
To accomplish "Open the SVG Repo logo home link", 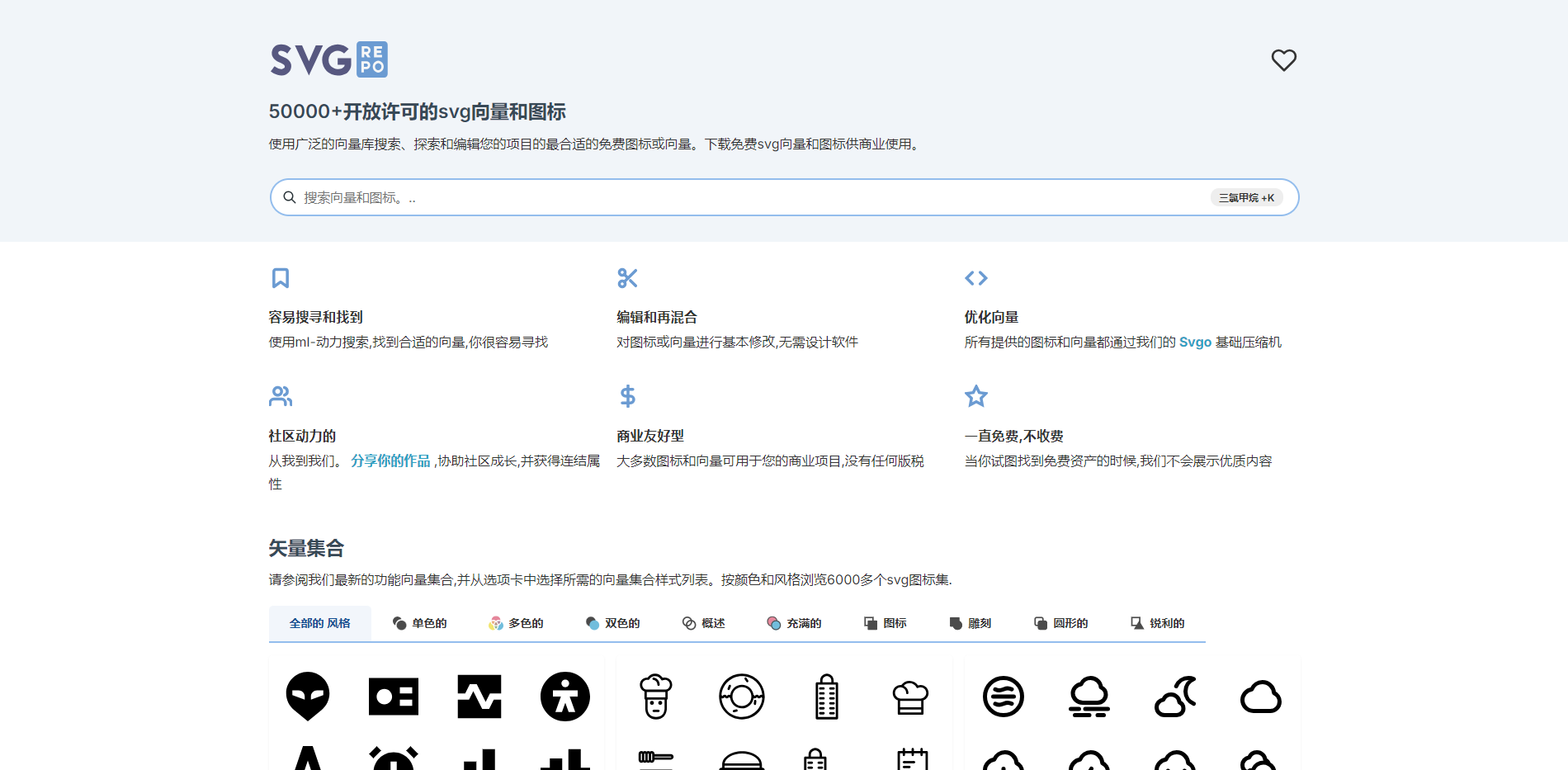I will (x=328, y=60).
